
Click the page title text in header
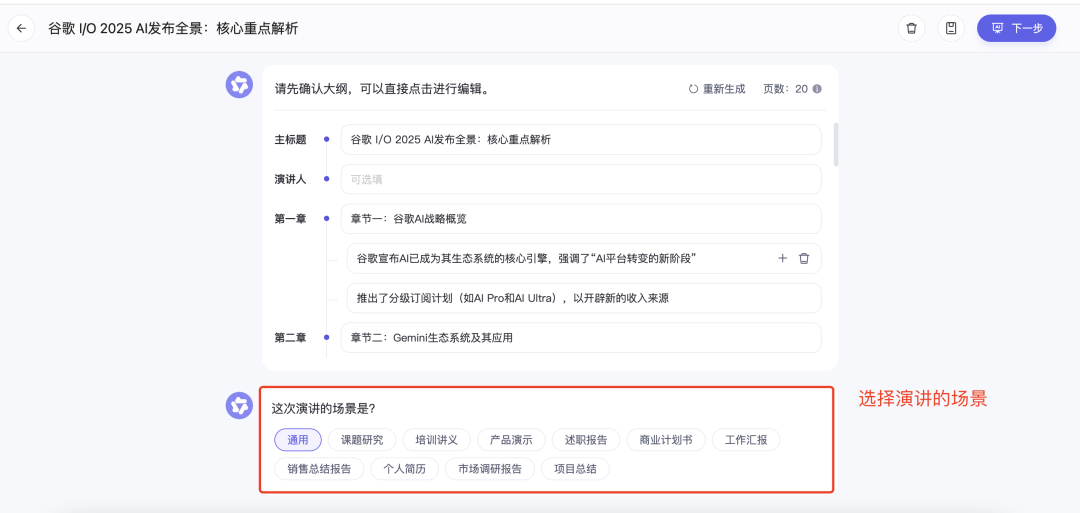click(173, 28)
